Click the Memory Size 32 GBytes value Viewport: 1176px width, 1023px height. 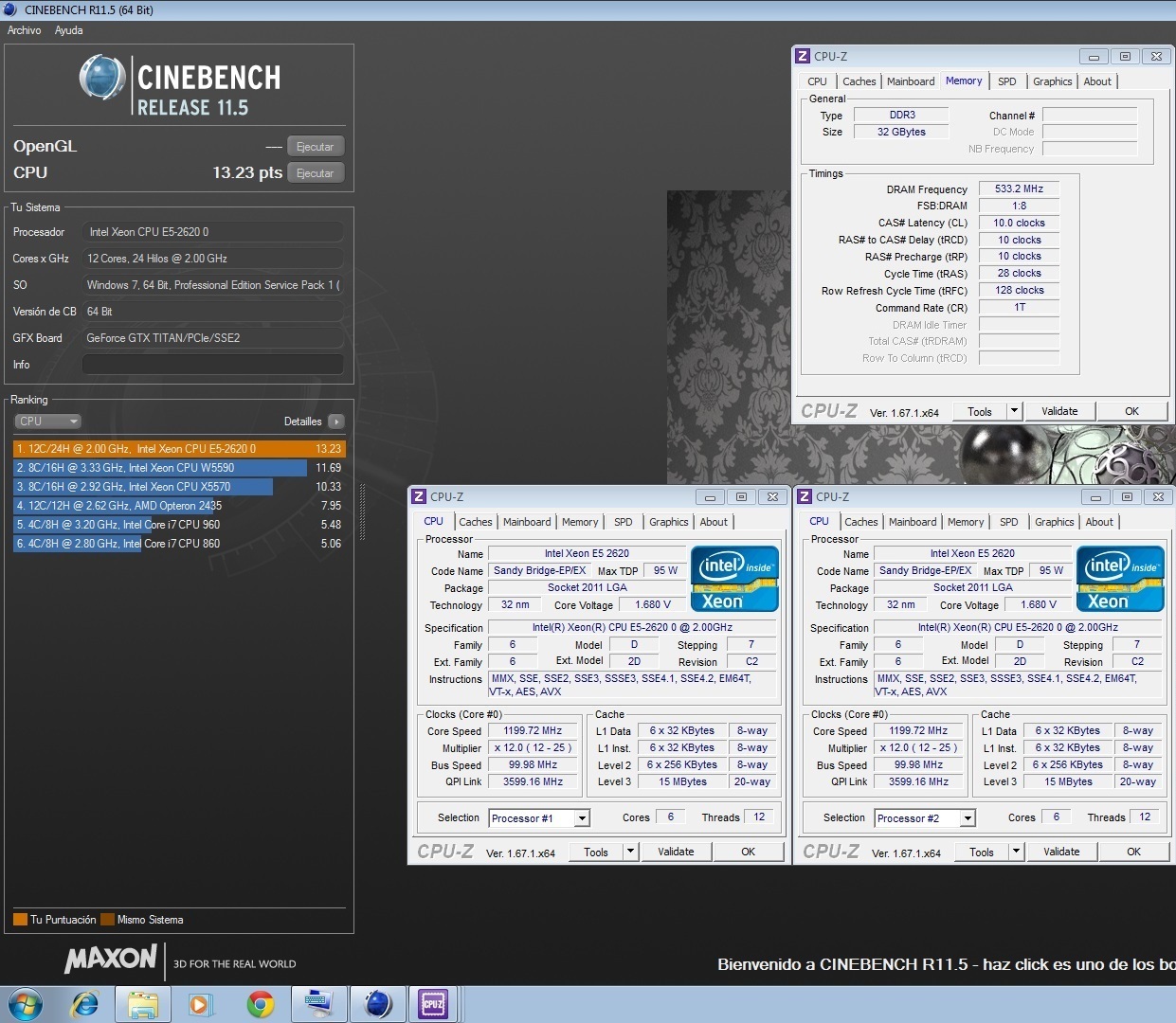[x=901, y=133]
